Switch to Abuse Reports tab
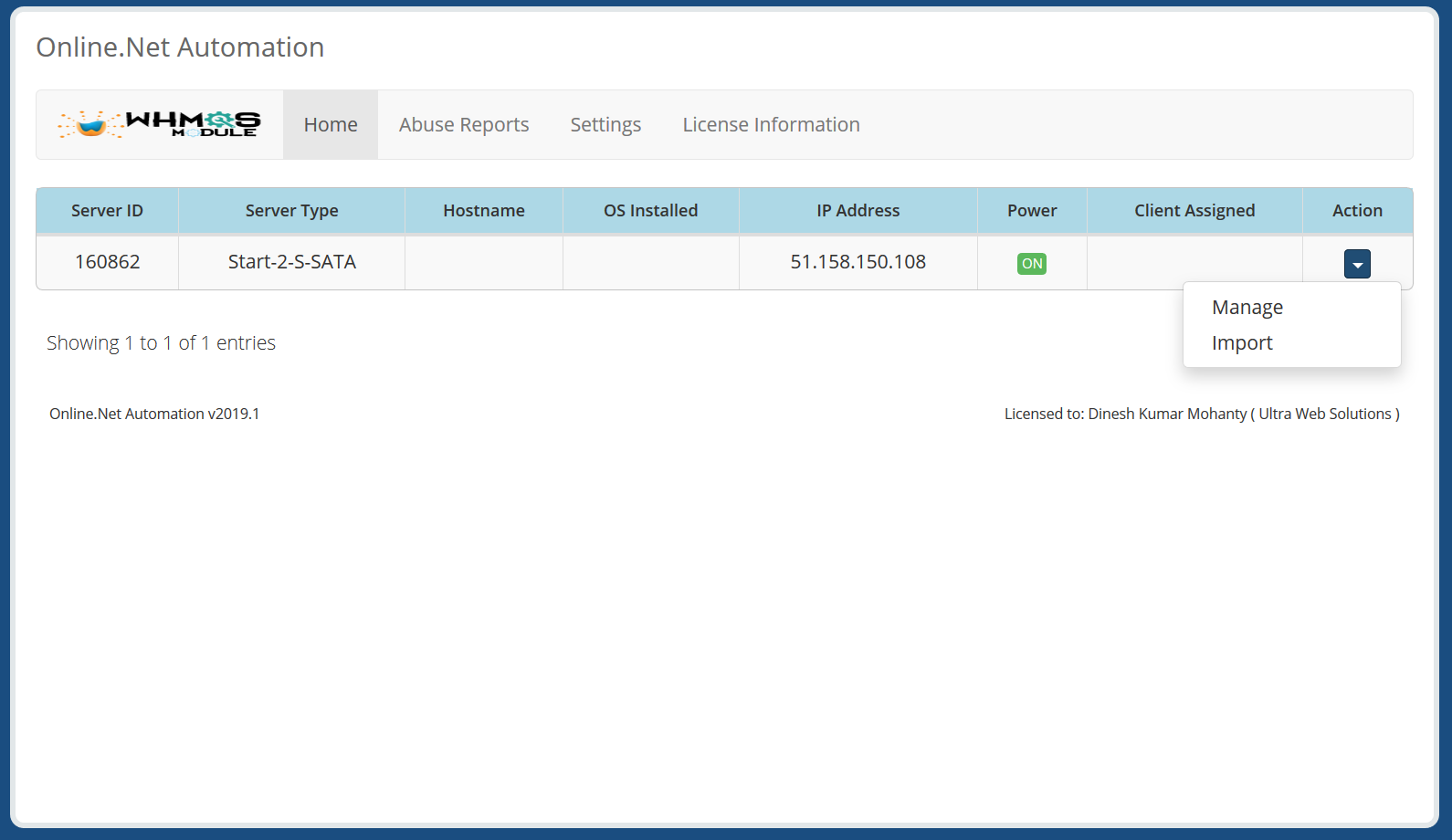 464,124
